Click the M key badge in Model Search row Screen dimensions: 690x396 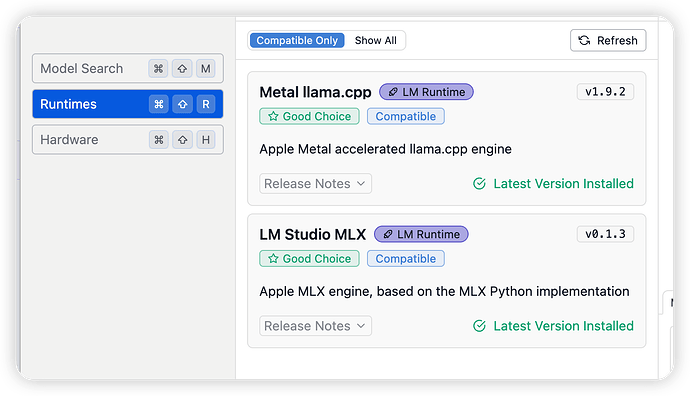point(206,69)
